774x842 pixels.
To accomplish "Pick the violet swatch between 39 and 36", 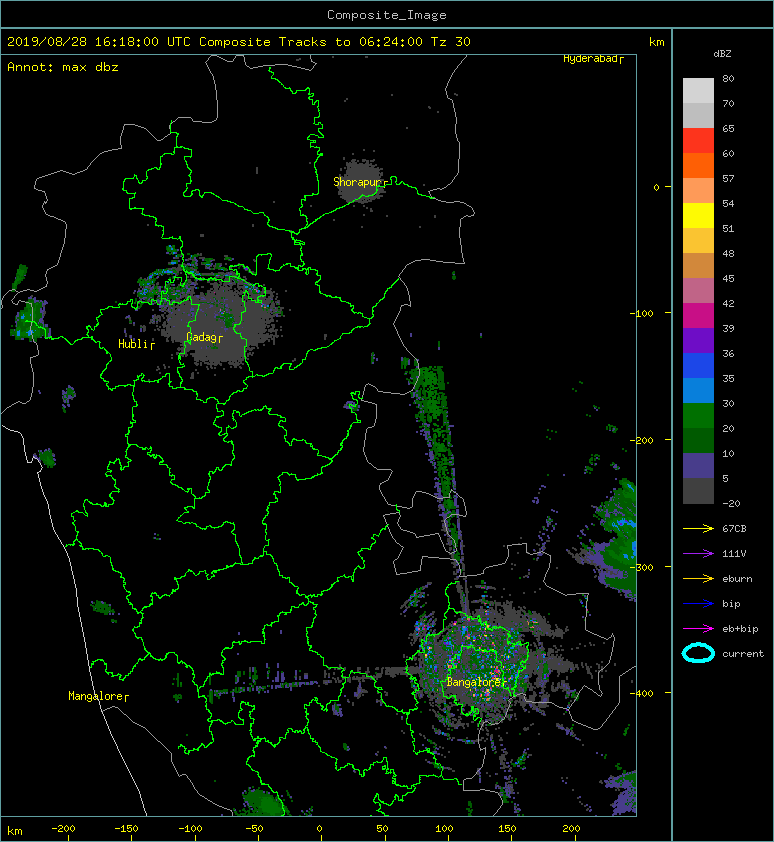I will (698, 340).
